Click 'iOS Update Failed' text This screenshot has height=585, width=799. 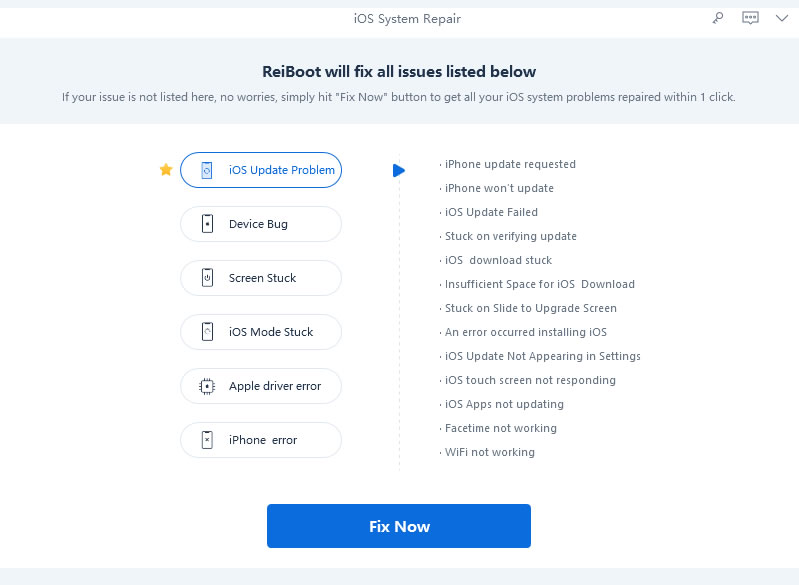(491, 212)
